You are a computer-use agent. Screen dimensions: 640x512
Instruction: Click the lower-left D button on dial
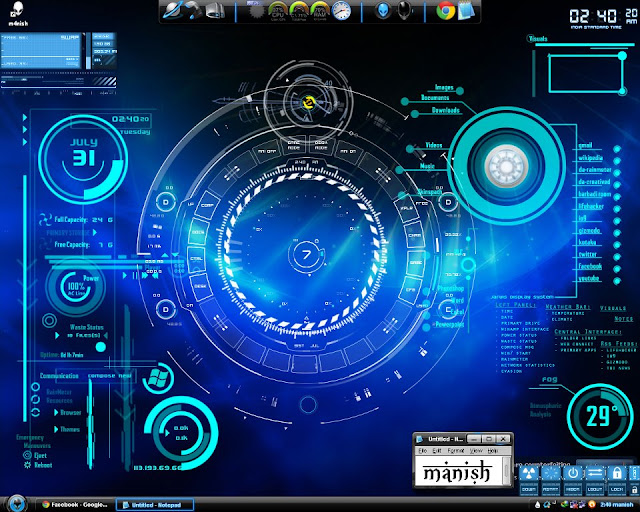click(166, 309)
